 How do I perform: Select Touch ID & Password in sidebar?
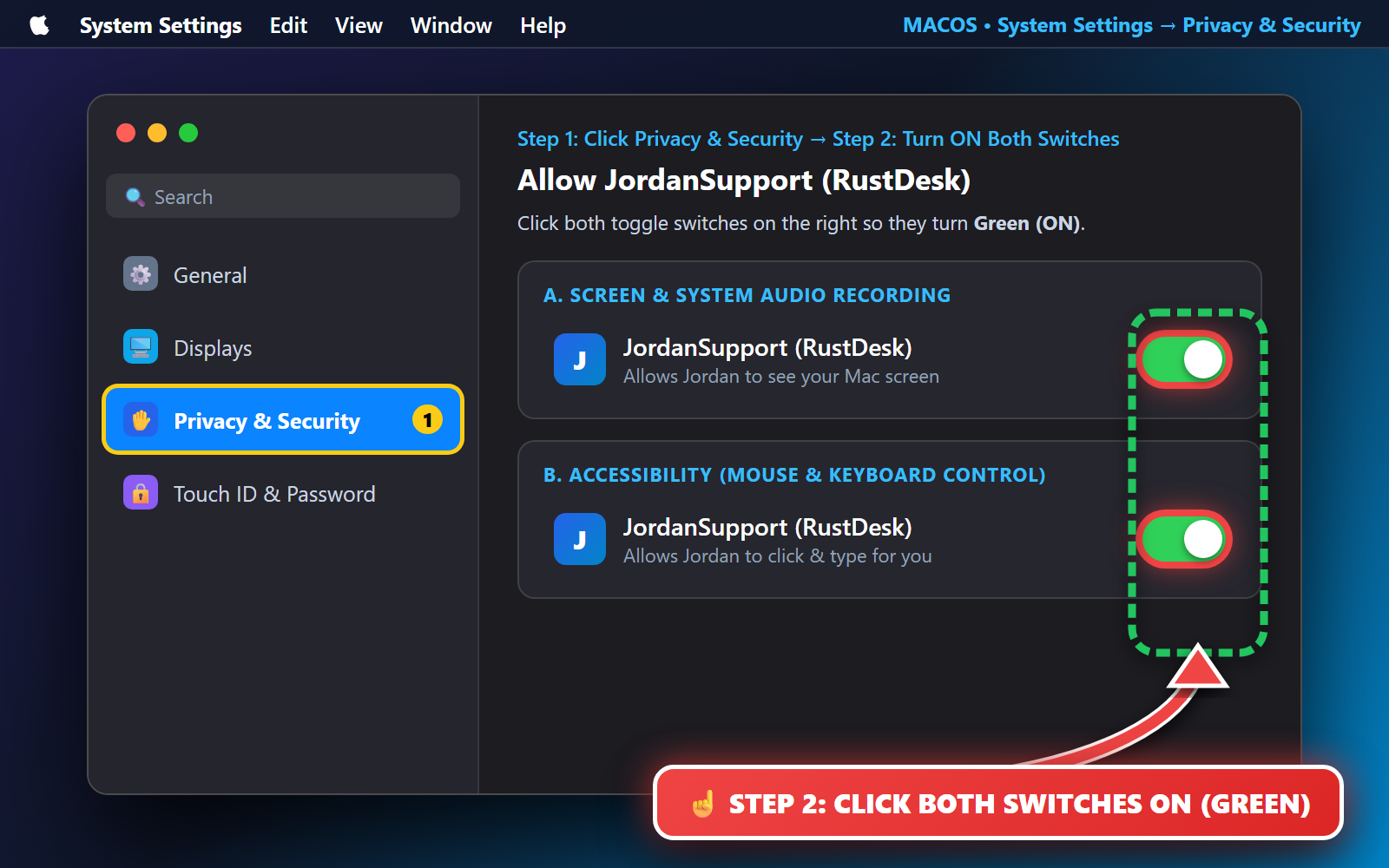(283, 493)
